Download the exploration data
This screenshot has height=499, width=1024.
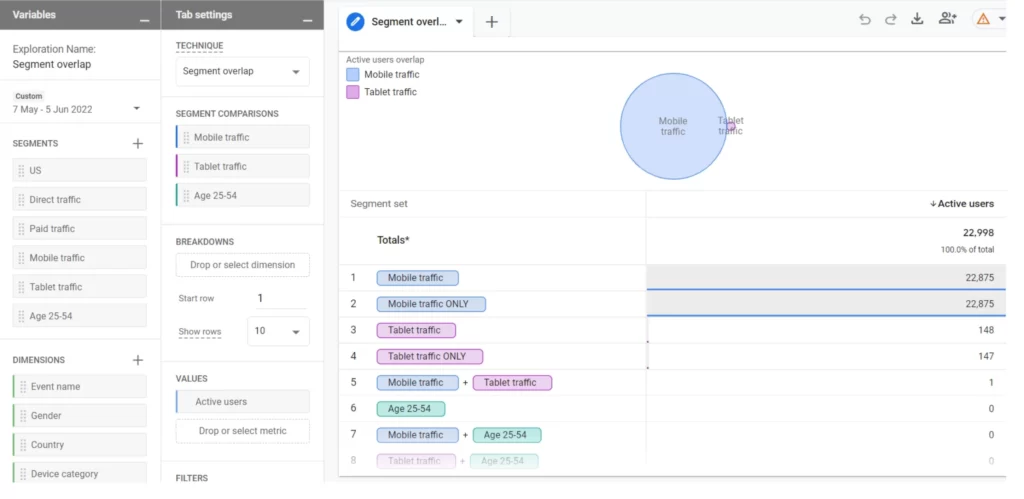tap(917, 19)
